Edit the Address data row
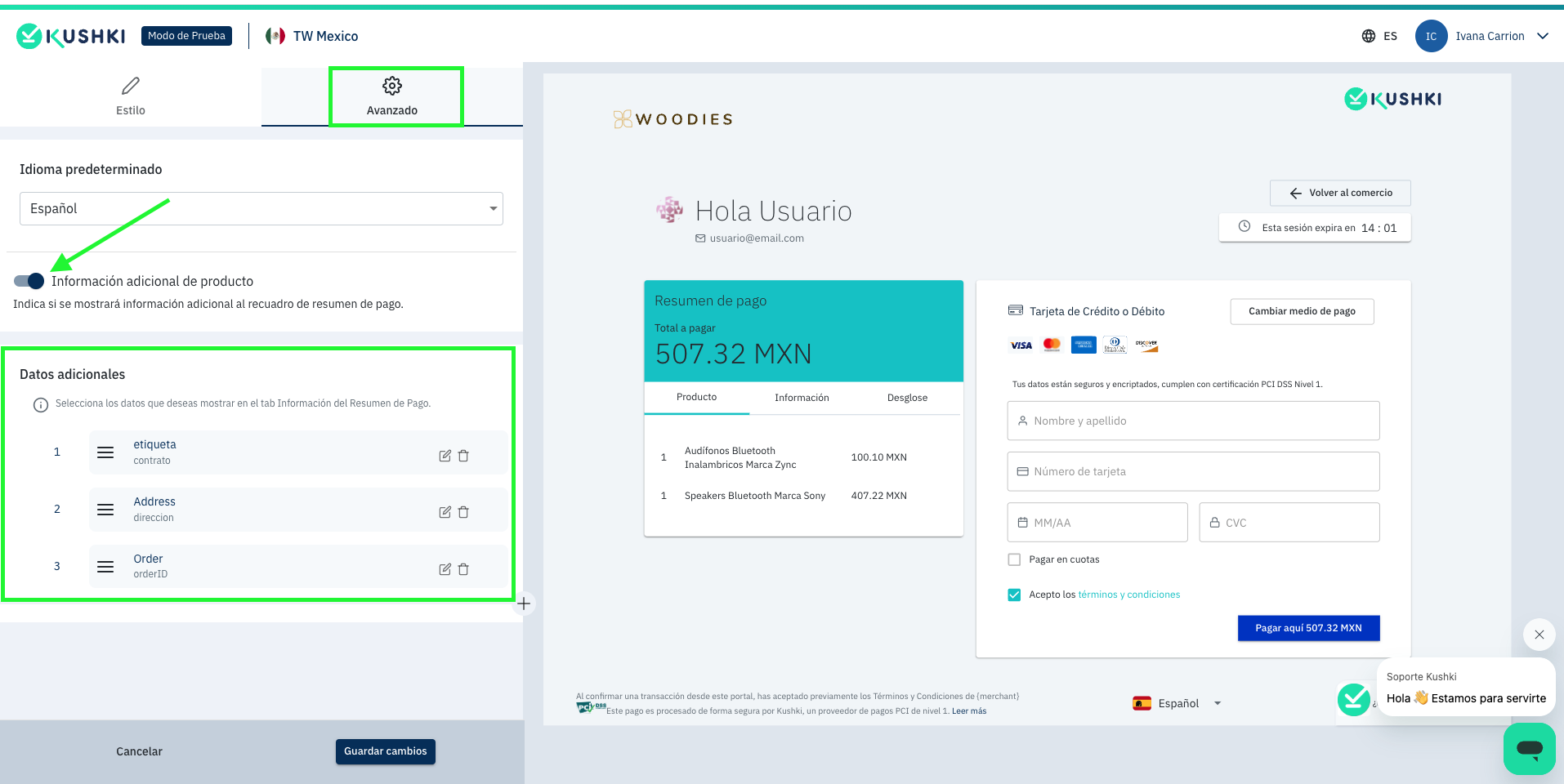 445,512
